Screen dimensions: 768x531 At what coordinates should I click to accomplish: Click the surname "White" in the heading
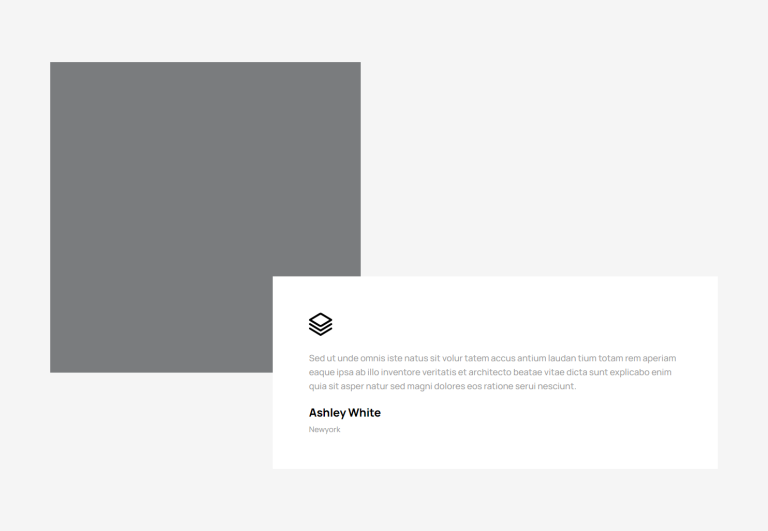coord(364,413)
